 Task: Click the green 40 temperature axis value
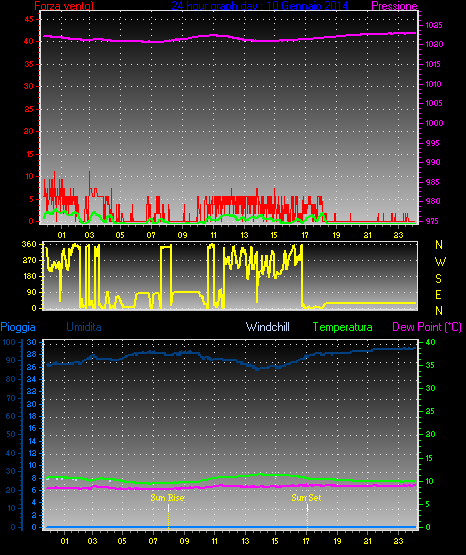coord(430,342)
